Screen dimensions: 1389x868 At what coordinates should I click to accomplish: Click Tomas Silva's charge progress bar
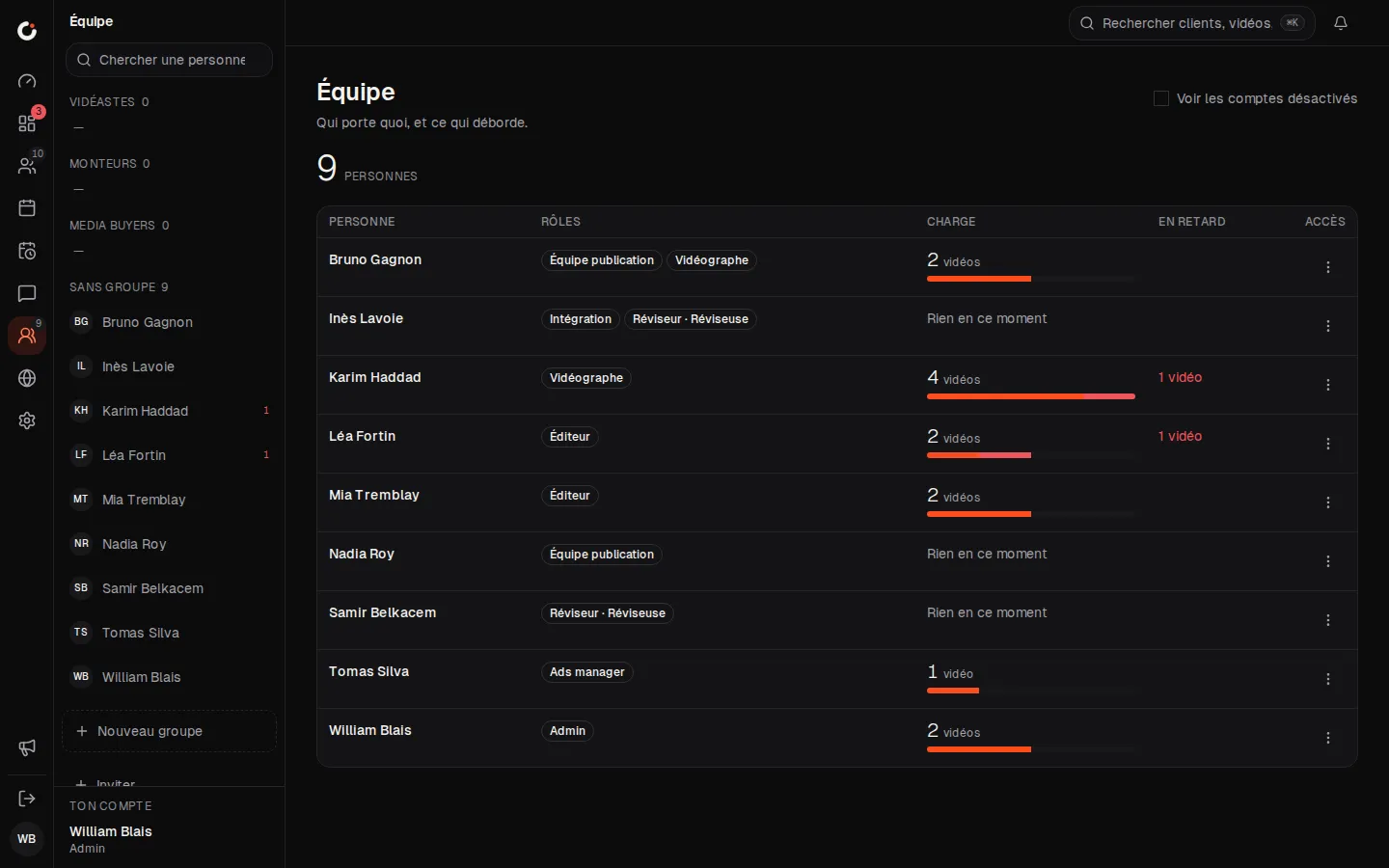[1030, 691]
